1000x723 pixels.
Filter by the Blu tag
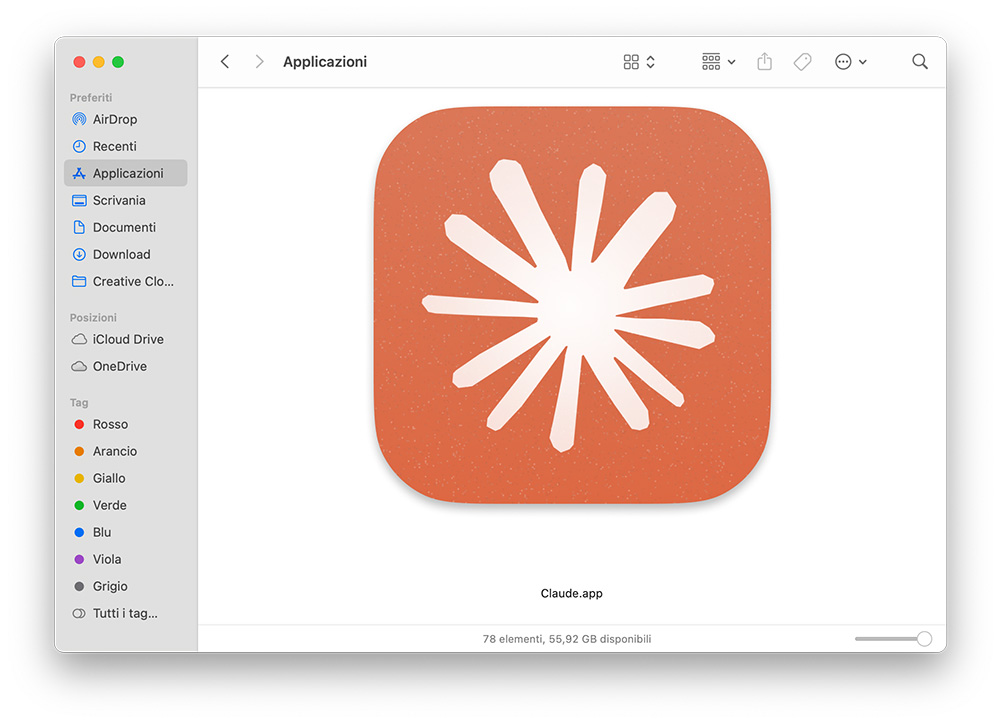click(x=126, y=532)
